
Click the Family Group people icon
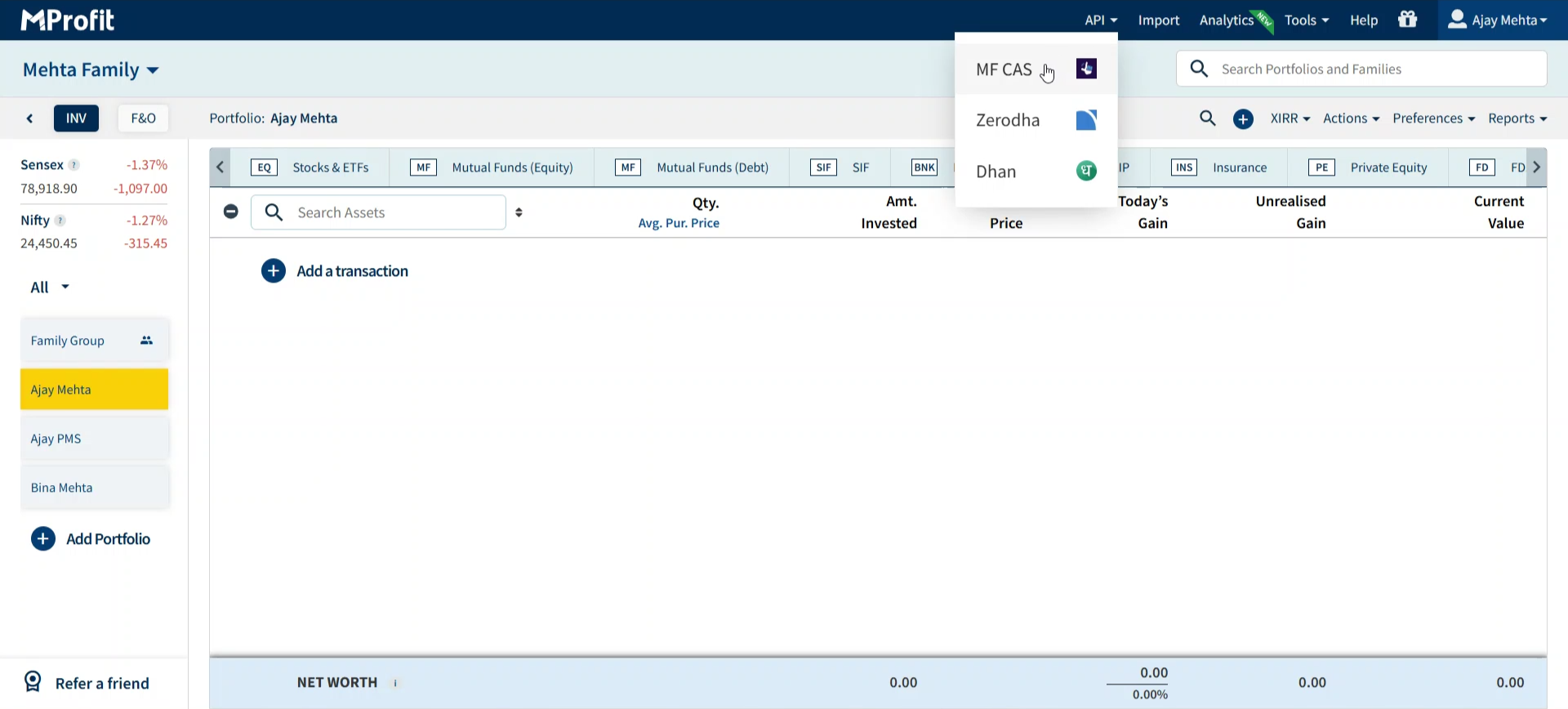[147, 341]
